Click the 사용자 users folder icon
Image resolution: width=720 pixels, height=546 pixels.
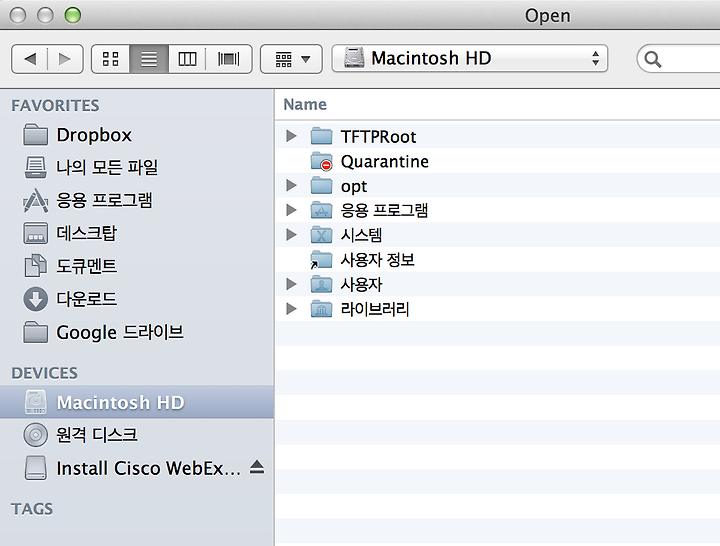321,284
